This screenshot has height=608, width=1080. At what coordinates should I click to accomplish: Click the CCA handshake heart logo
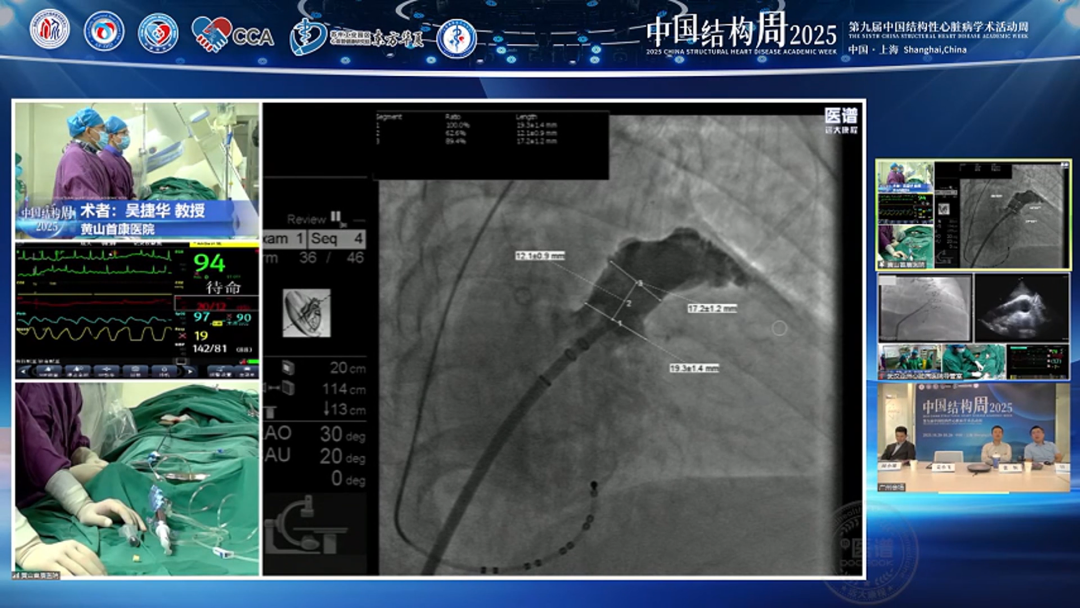(x=232, y=35)
